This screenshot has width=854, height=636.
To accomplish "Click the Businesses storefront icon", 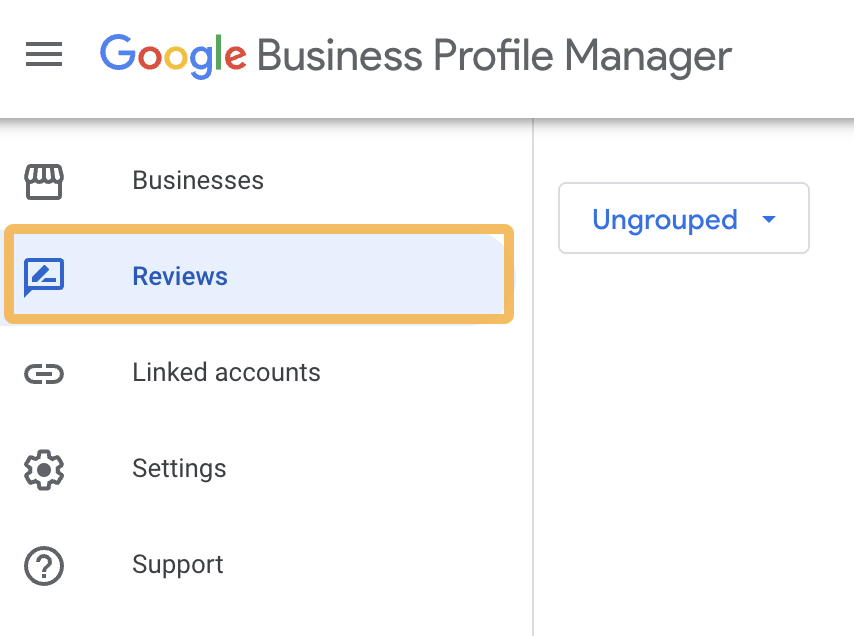I will (x=44, y=181).
